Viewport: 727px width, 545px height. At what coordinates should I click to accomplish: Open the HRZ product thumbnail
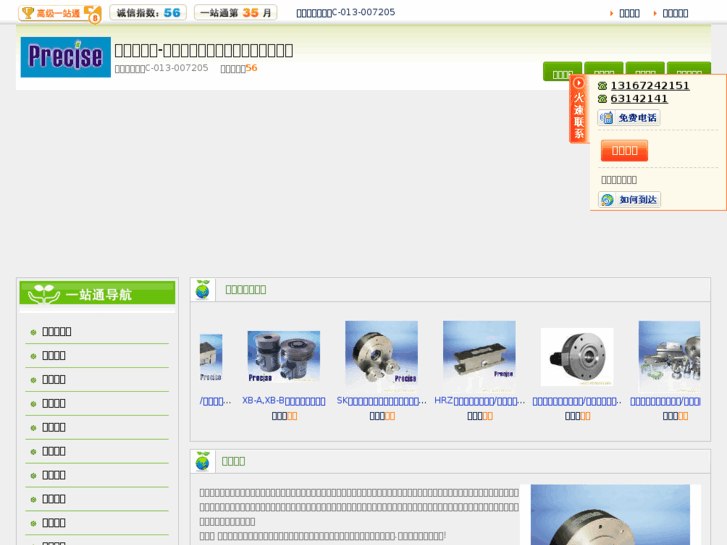click(479, 357)
